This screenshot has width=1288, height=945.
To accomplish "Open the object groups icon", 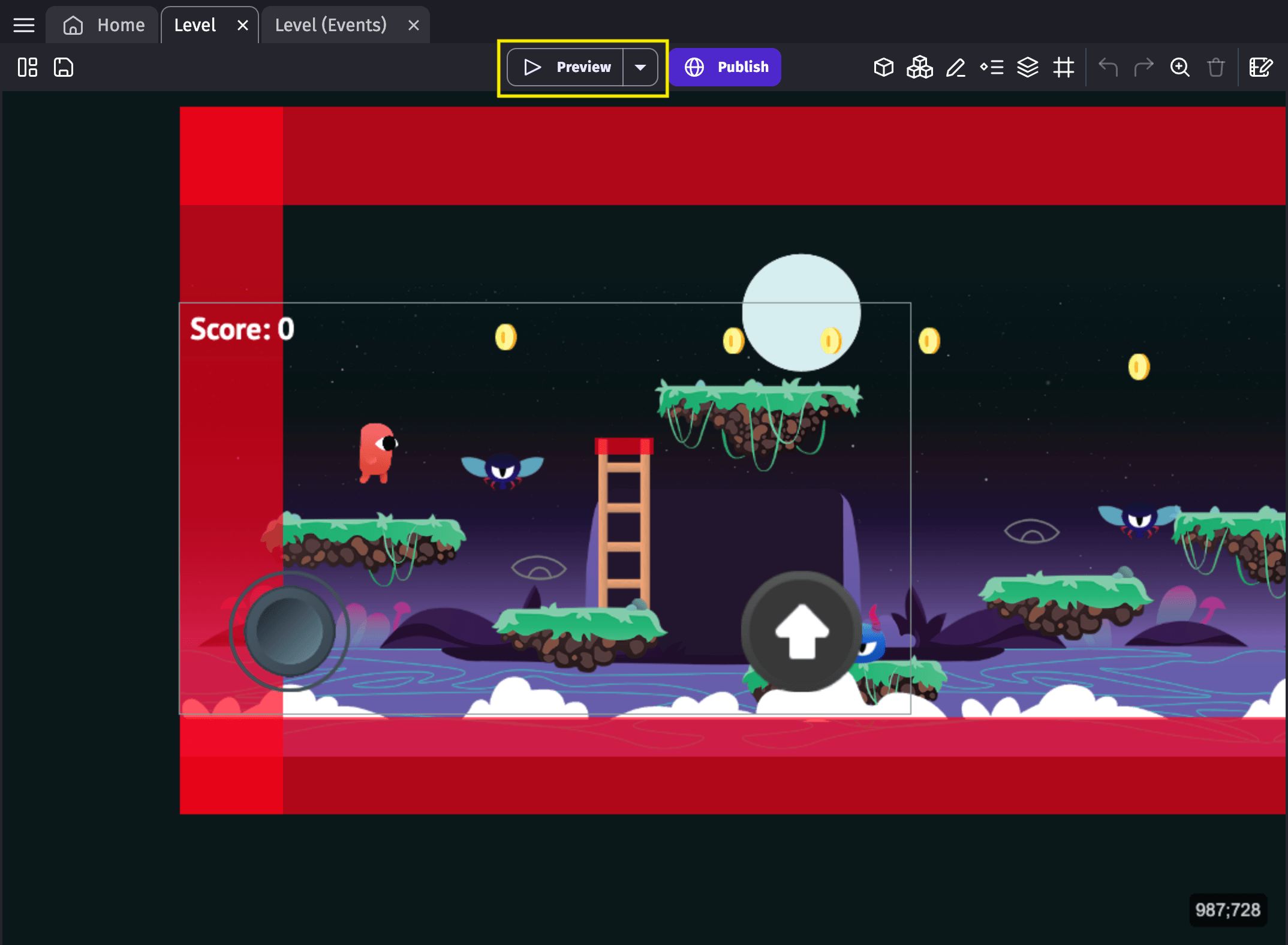I will pos(919,67).
